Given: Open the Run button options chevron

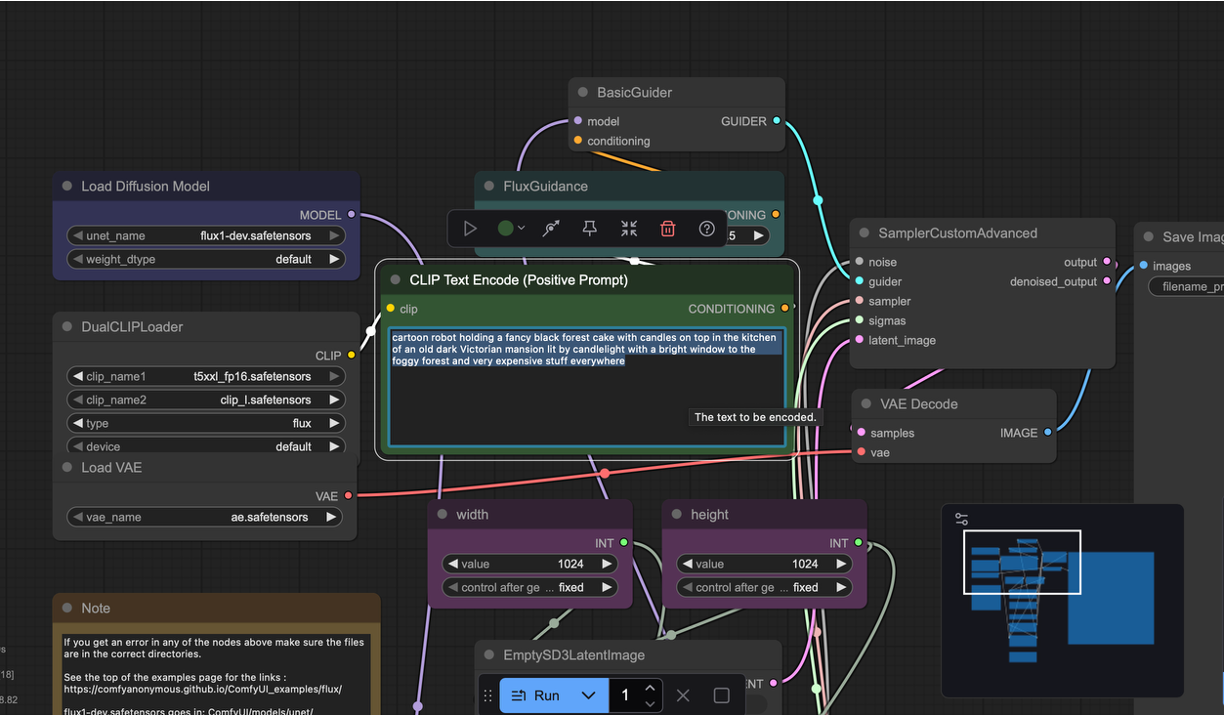Looking at the screenshot, I should pos(589,695).
